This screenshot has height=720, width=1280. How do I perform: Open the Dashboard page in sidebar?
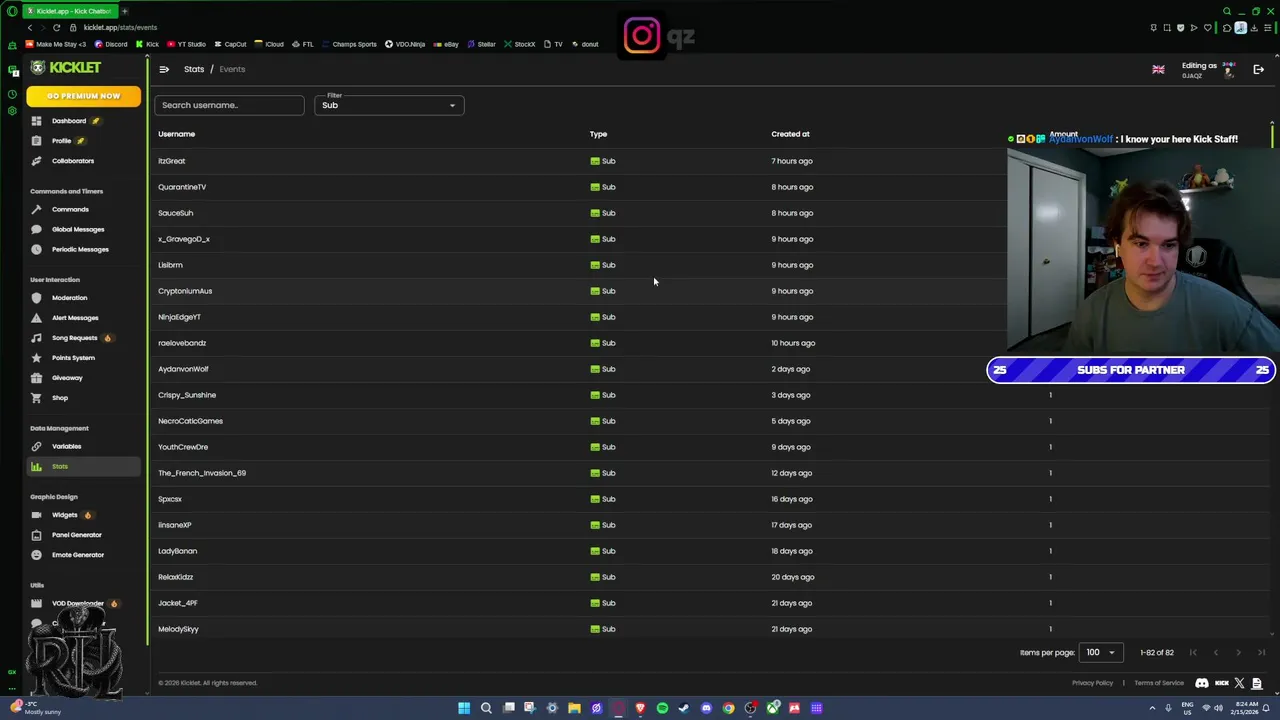point(69,121)
